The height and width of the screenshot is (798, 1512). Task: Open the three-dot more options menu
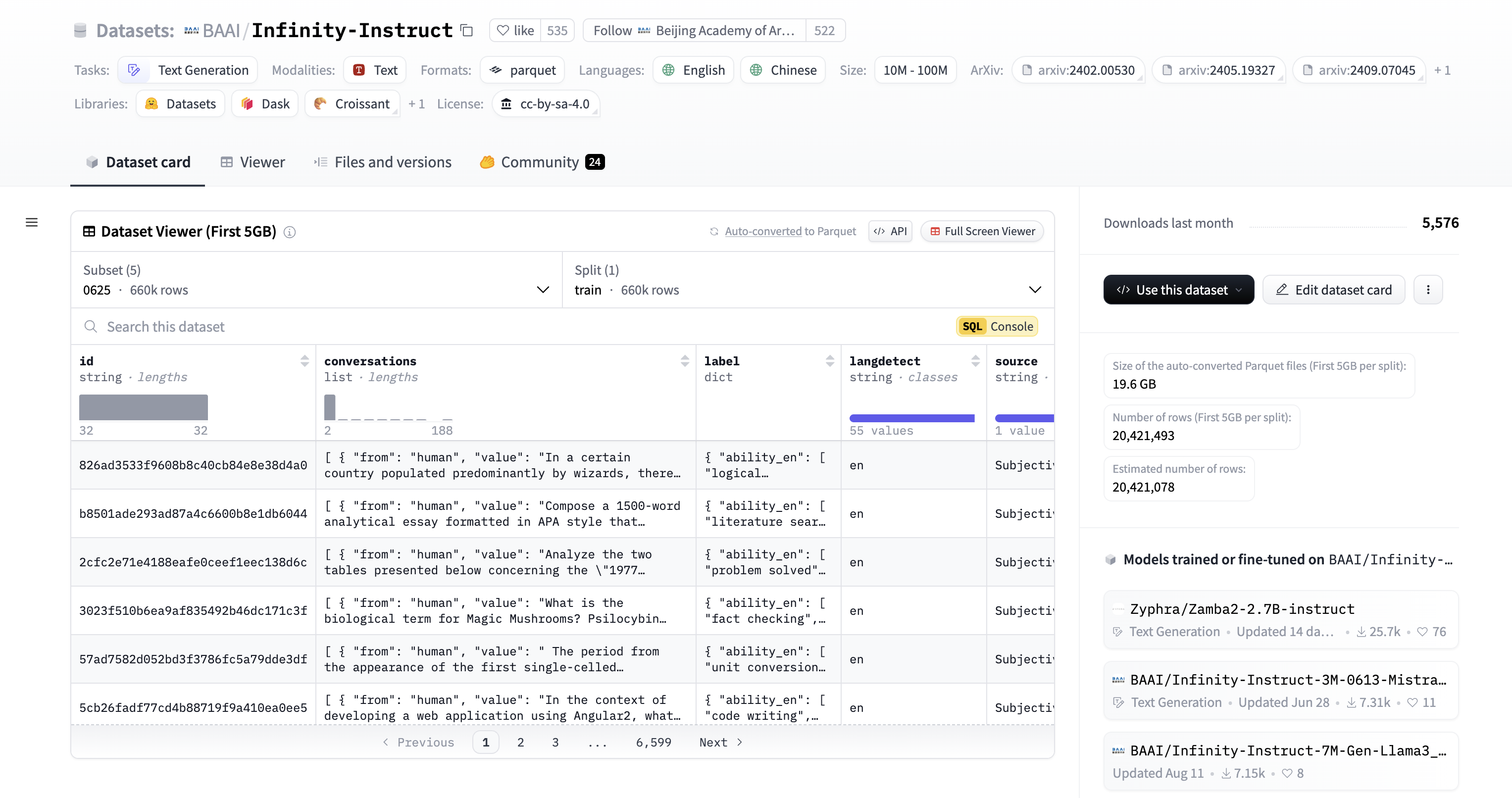(1428, 290)
